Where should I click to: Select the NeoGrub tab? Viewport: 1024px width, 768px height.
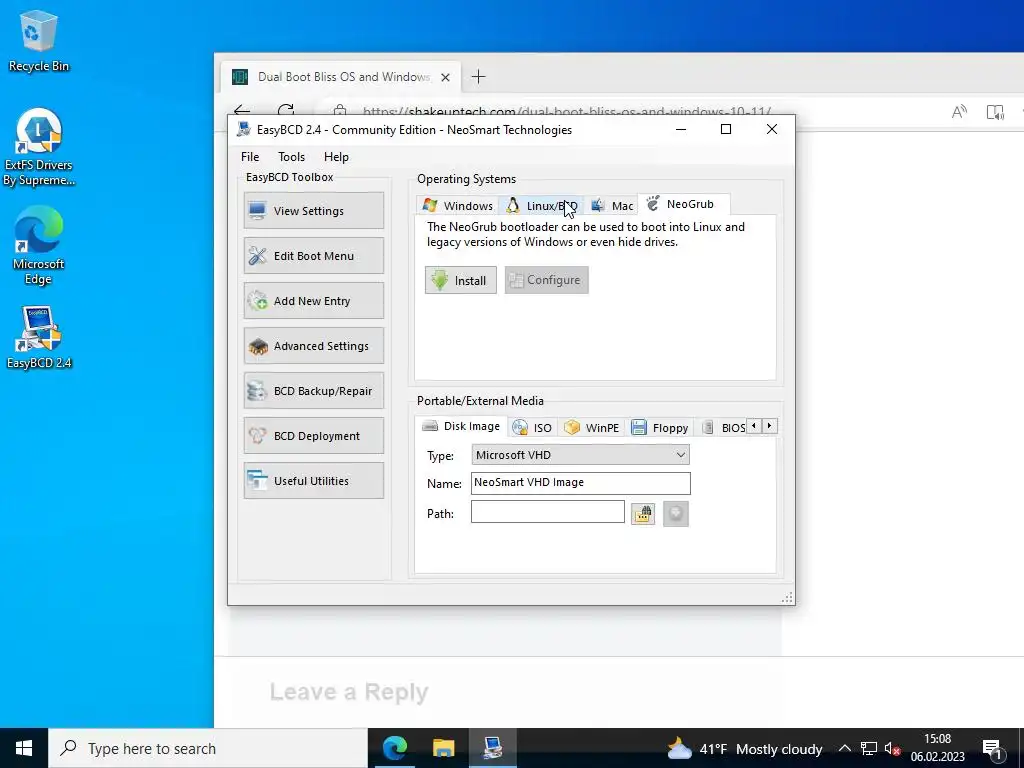click(683, 204)
